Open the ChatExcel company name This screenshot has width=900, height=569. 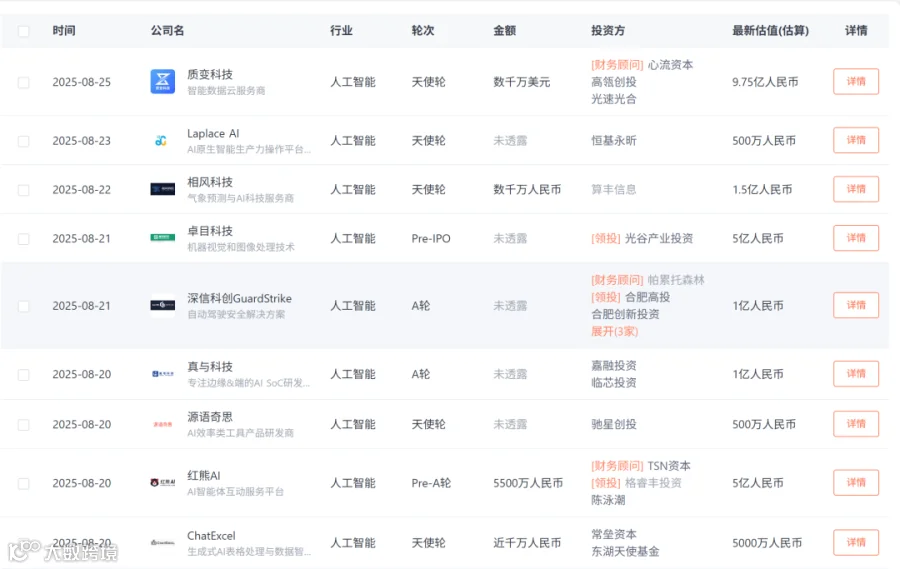click(211, 536)
